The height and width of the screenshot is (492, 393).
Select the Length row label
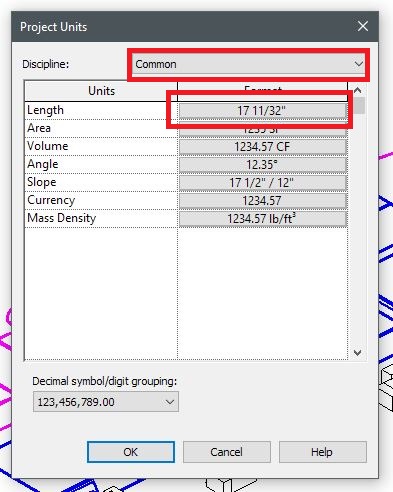(x=45, y=110)
